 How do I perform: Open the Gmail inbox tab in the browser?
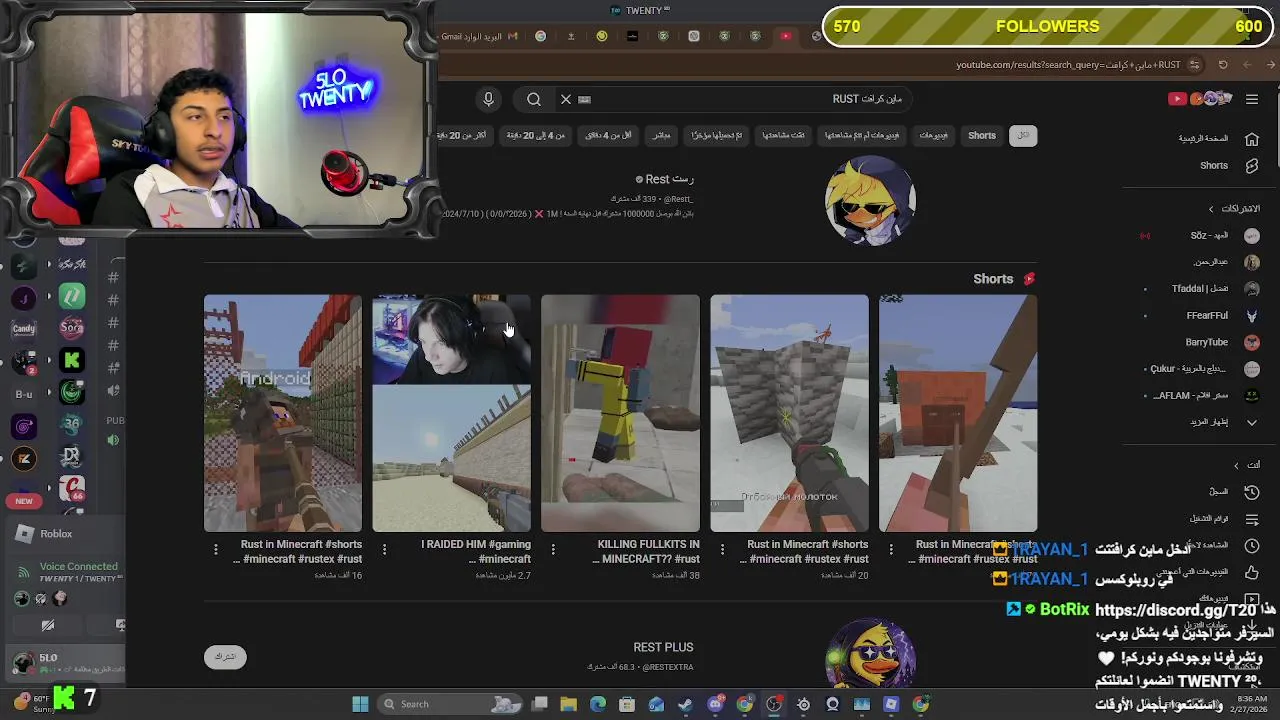[x=480, y=36]
